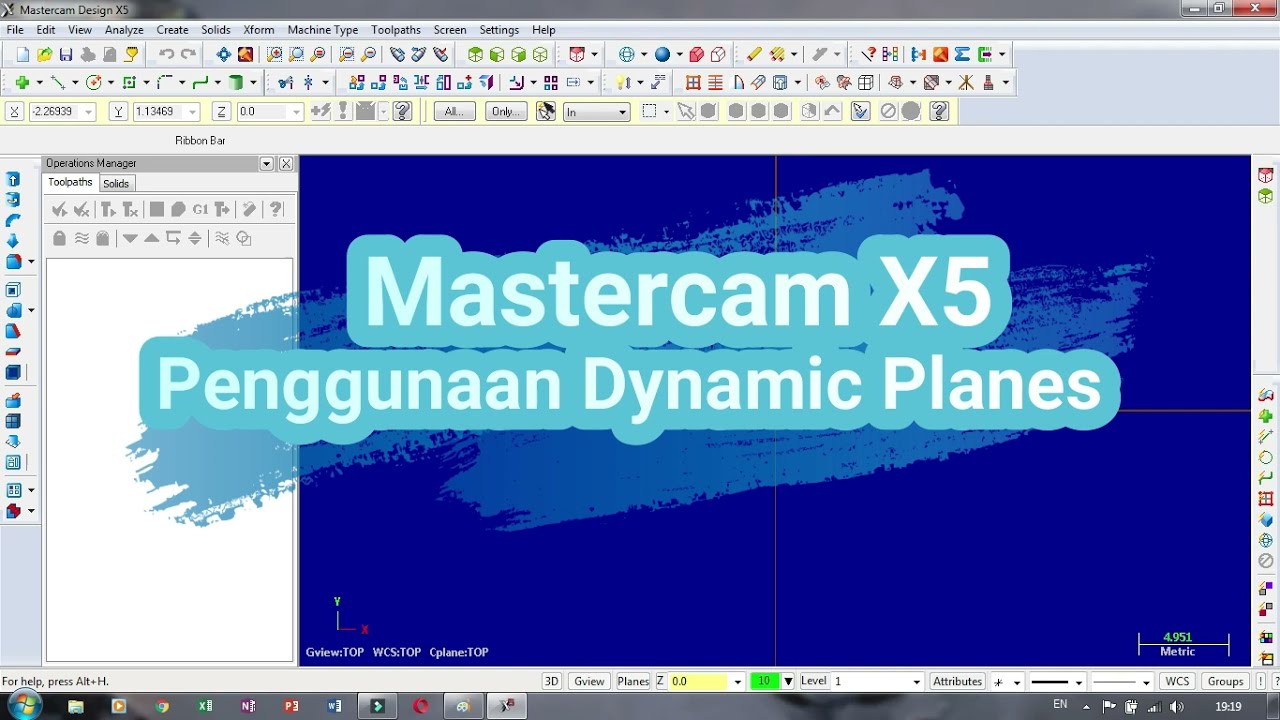
Task: Open the X coordinate value dropdown
Action: pos(89,112)
